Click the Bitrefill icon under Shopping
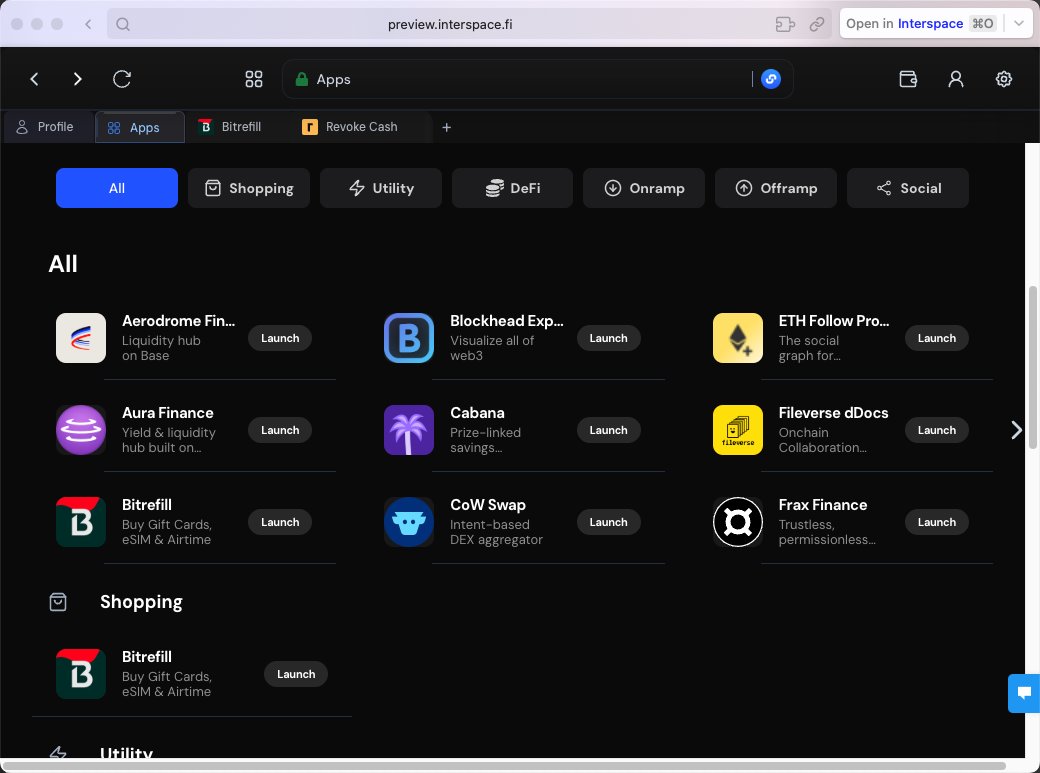 click(81, 674)
